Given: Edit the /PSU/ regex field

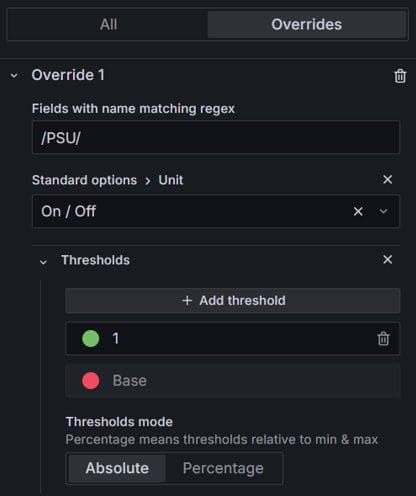Looking at the screenshot, I should click(216, 137).
